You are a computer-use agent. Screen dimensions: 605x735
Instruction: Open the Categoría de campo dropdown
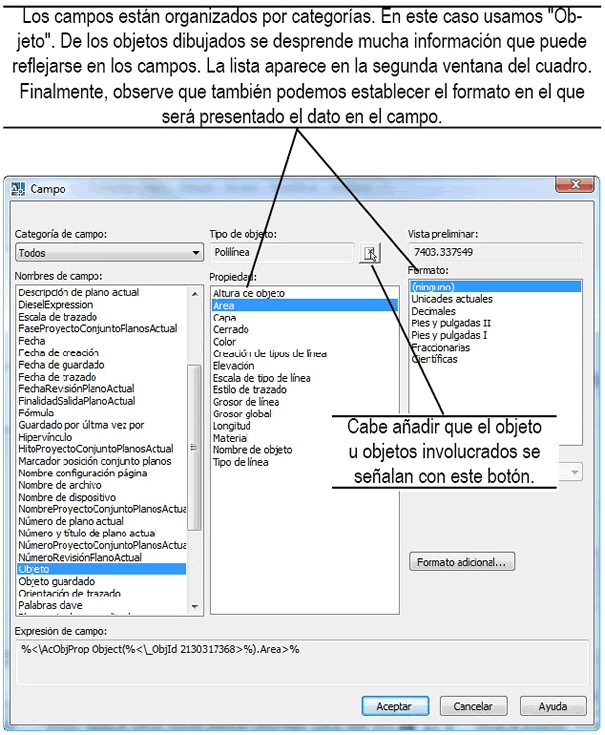tap(109, 253)
